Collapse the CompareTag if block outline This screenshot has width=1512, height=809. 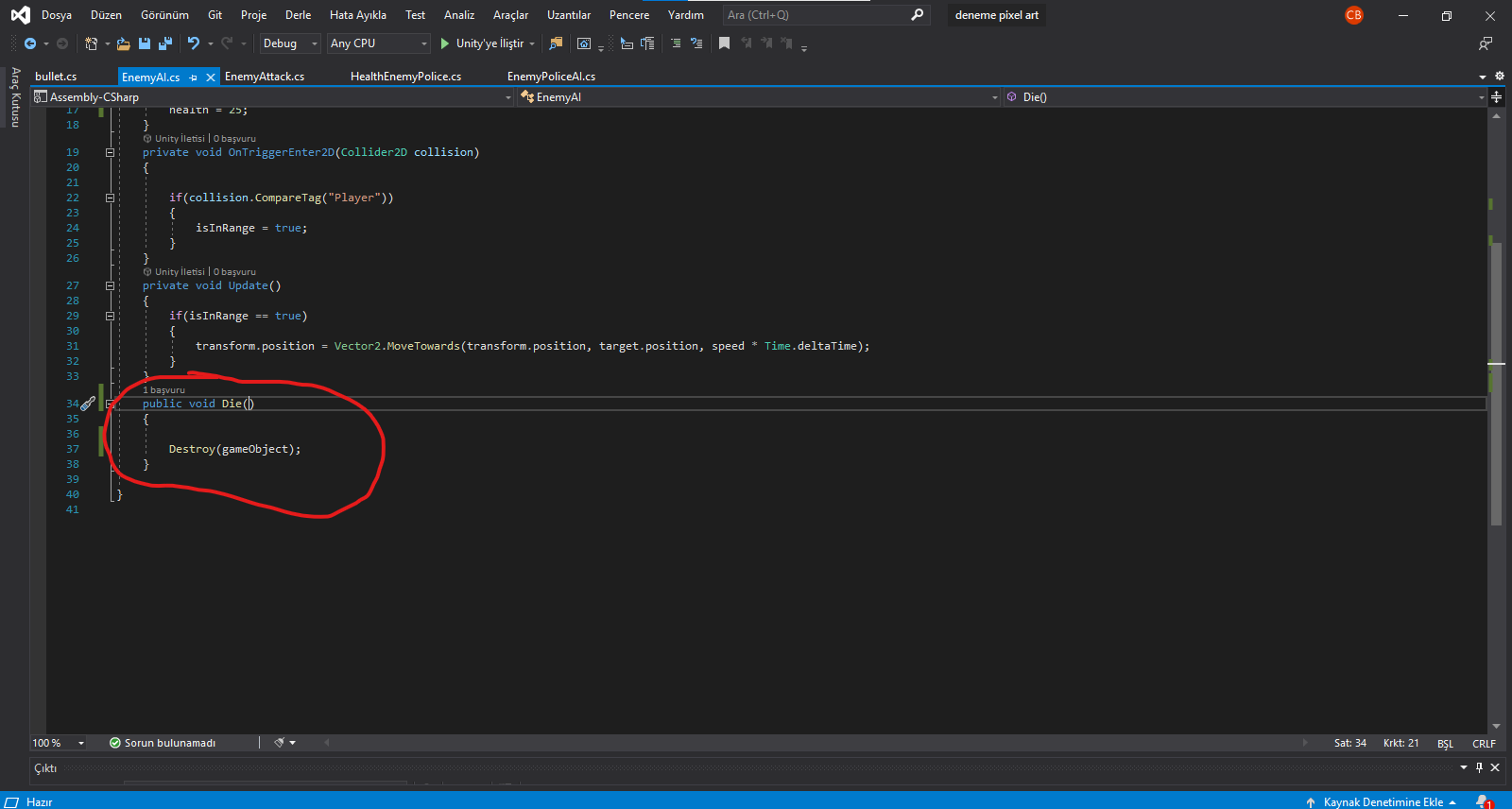110,198
